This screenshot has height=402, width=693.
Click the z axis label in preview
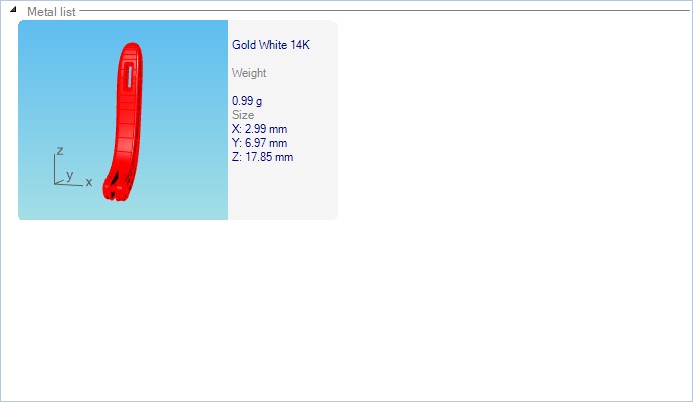(60, 151)
